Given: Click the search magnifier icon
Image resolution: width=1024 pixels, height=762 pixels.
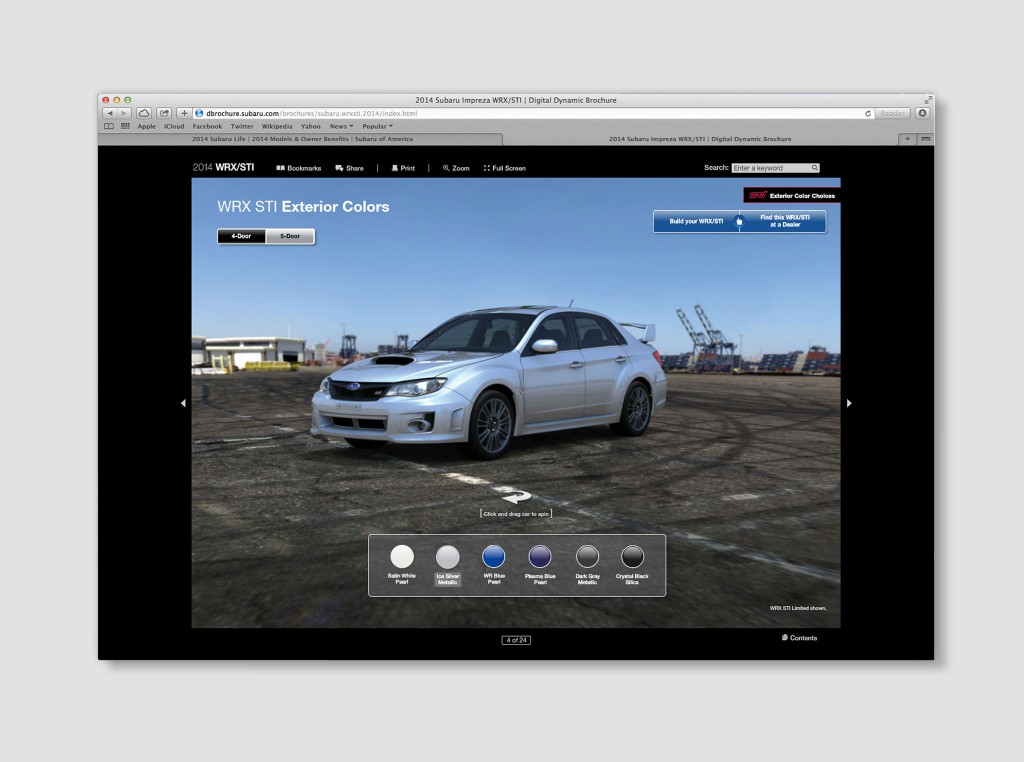Looking at the screenshot, I should pyautogui.click(x=815, y=168).
